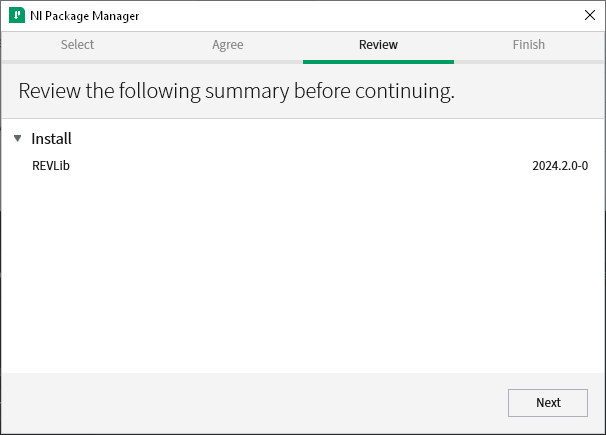This screenshot has width=606, height=435.
Task: Click the NI Package Manager logo icon
Action: [x=17, y=16]
